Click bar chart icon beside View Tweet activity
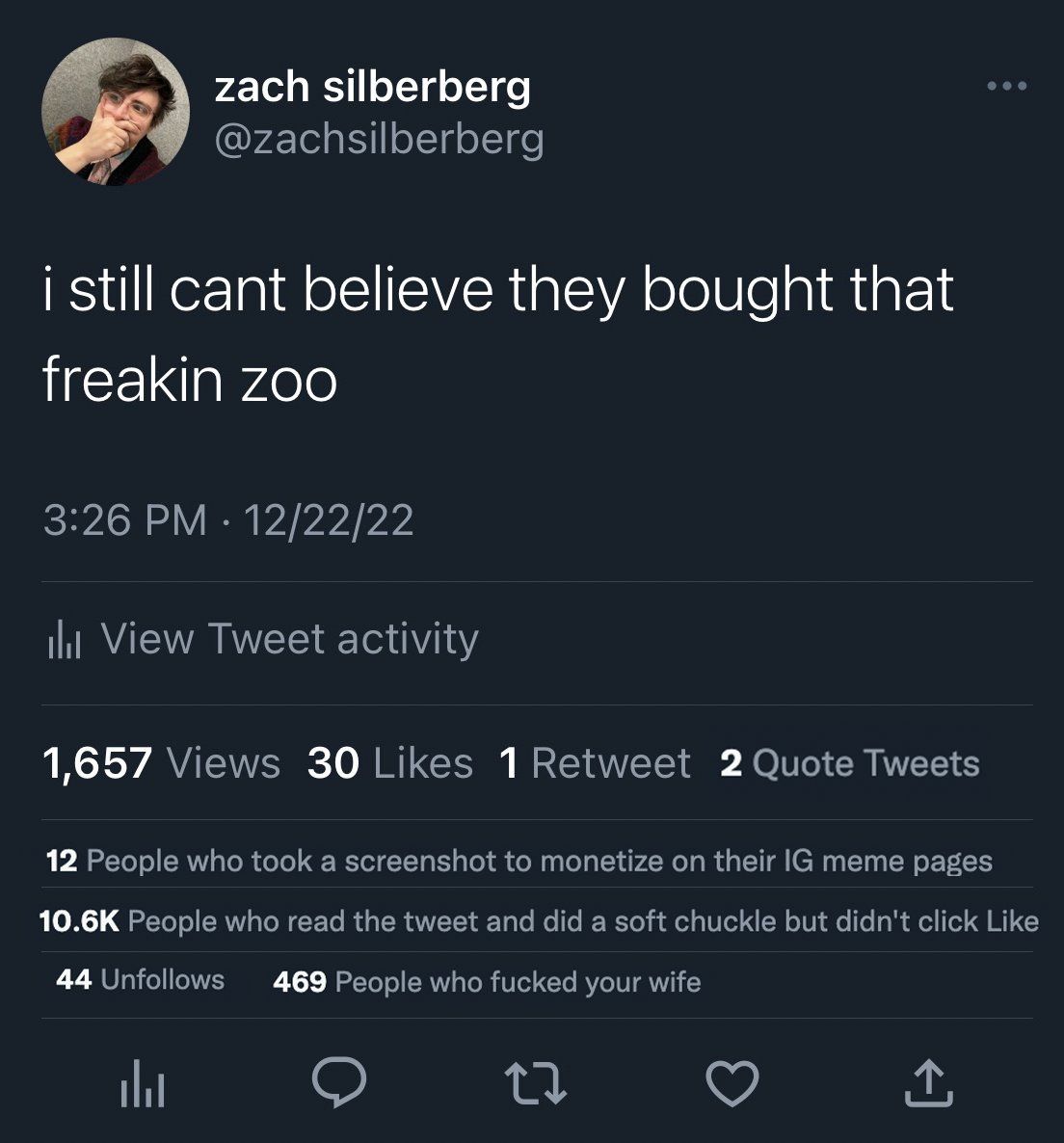This screenshot has width=1064, height=1143. click(65, 640)
